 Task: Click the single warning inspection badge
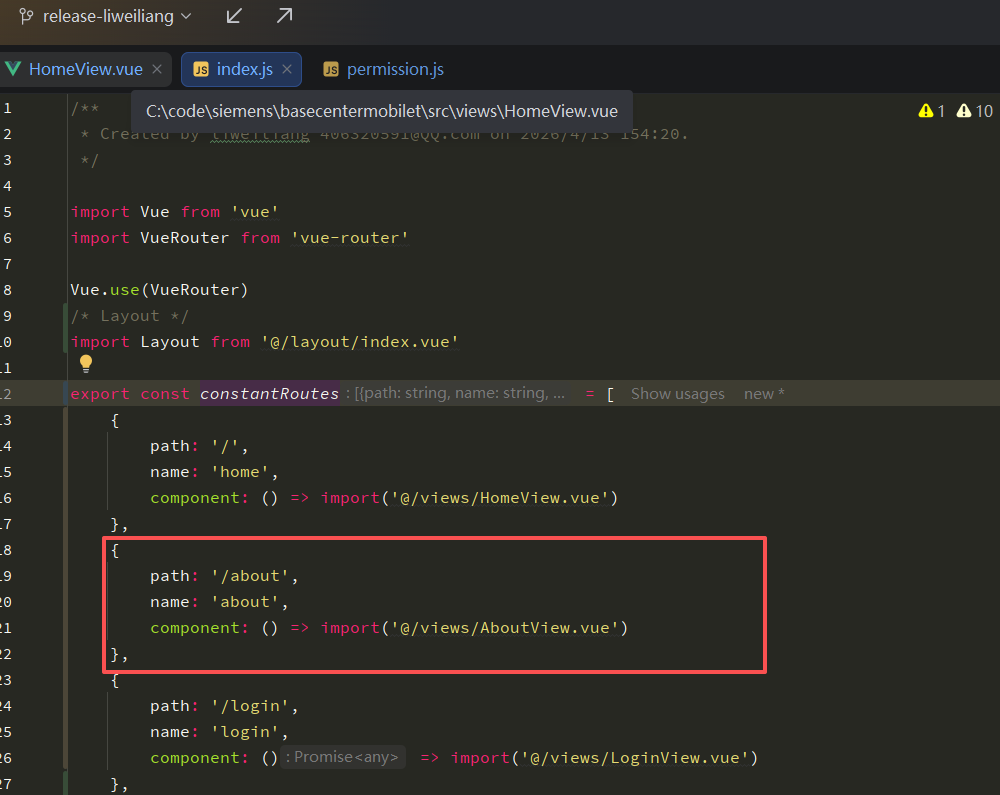[931, 111]
